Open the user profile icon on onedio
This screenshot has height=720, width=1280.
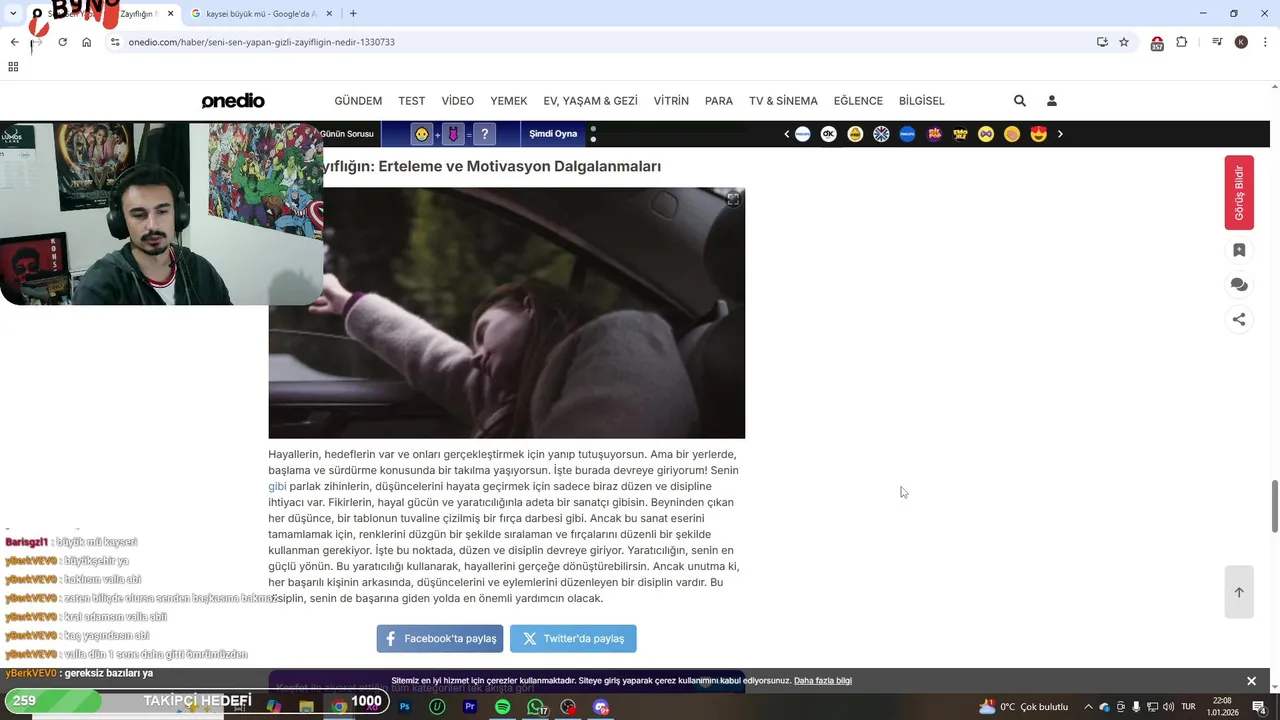pos(1051,101)
